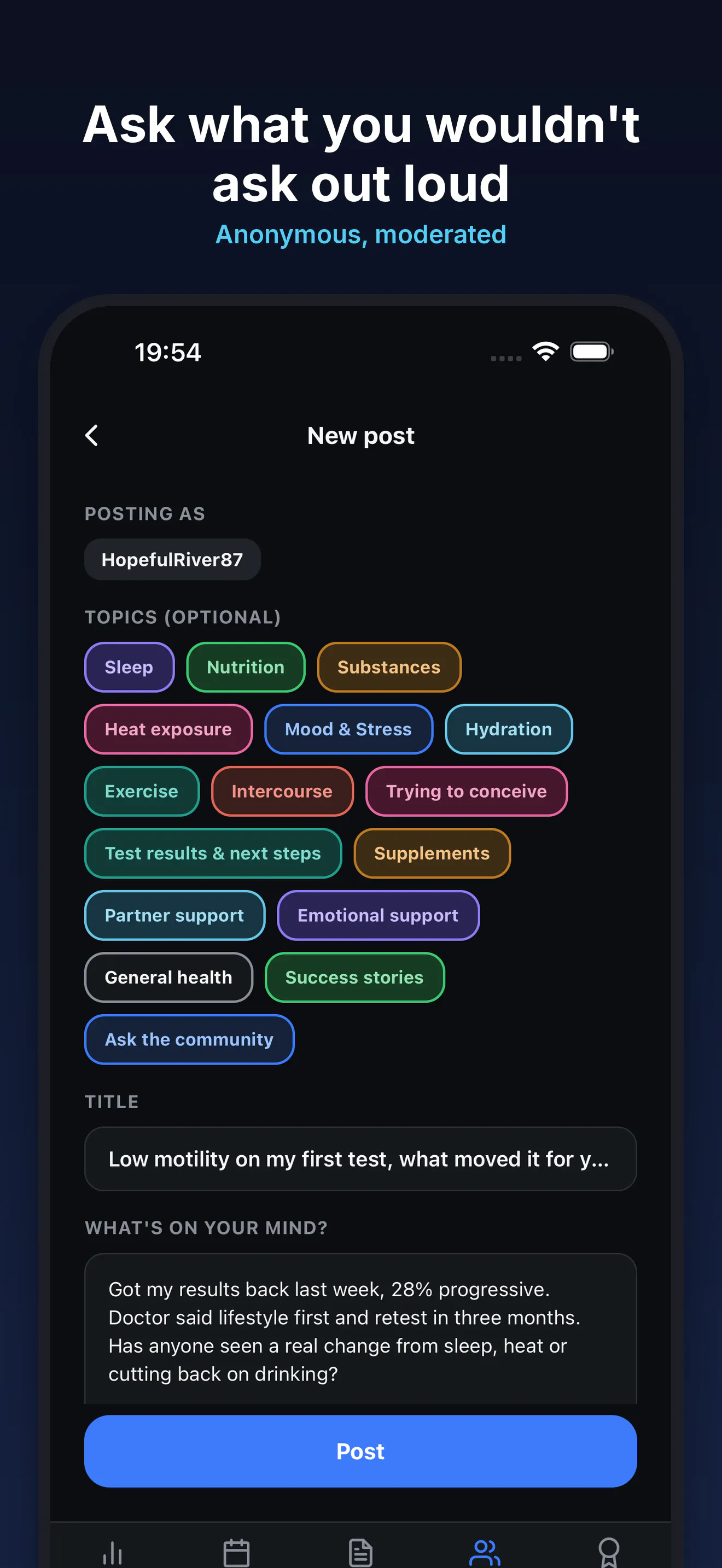Go back using the chevron arrow
The image size is (722, 1568).
92,436
